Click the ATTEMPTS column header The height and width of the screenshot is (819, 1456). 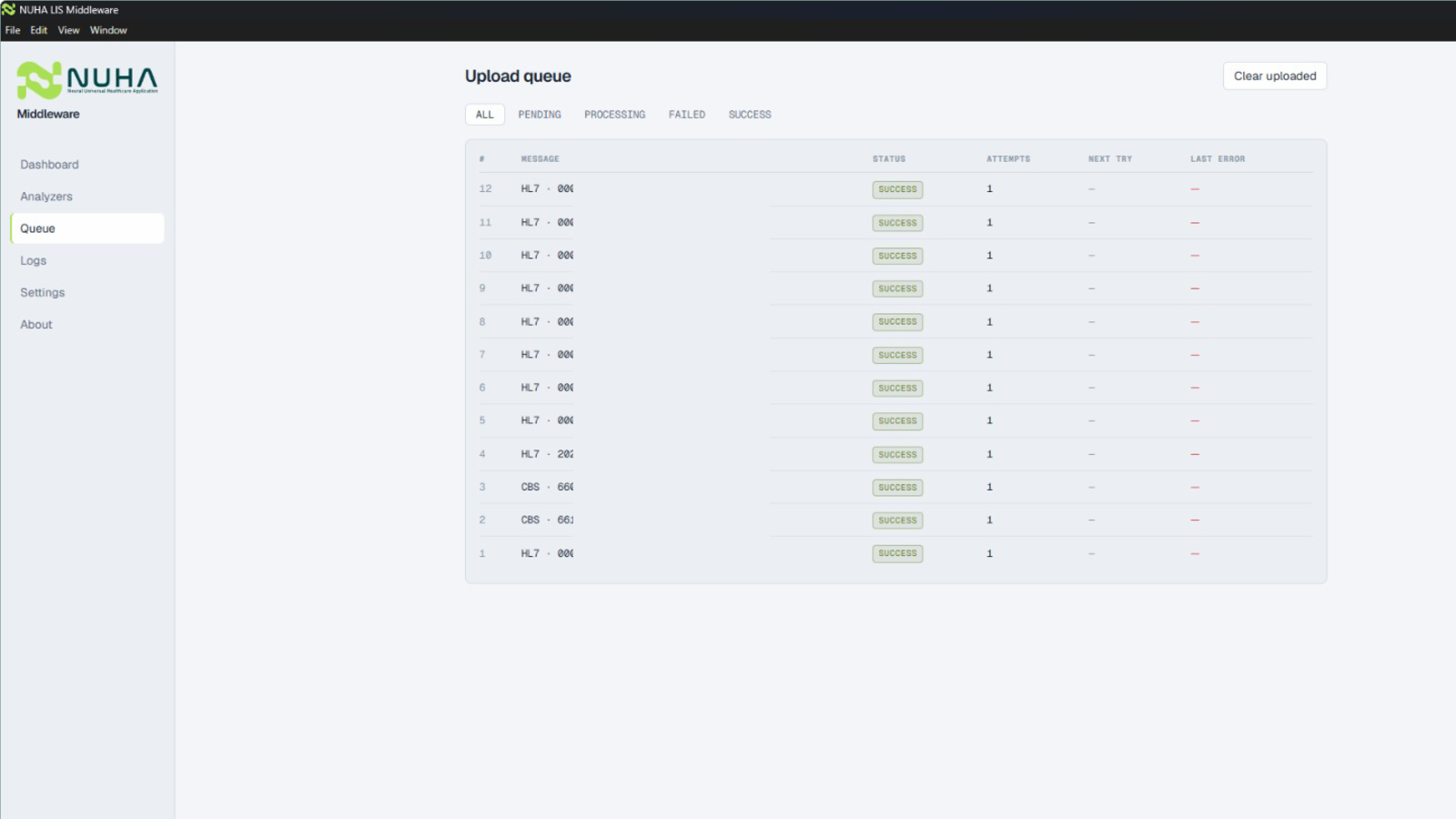tap(1008, 159)
